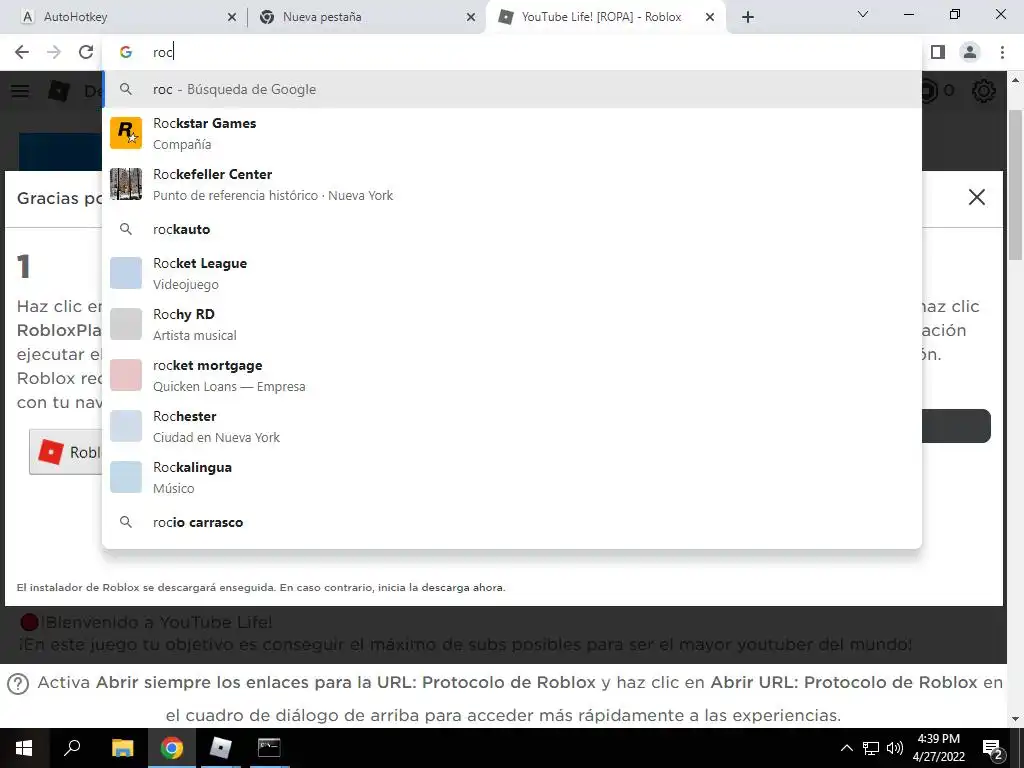Viewport: 1024px width, 768px height.
Task: Open the Roblox taskbar icon
Action: 220,748
